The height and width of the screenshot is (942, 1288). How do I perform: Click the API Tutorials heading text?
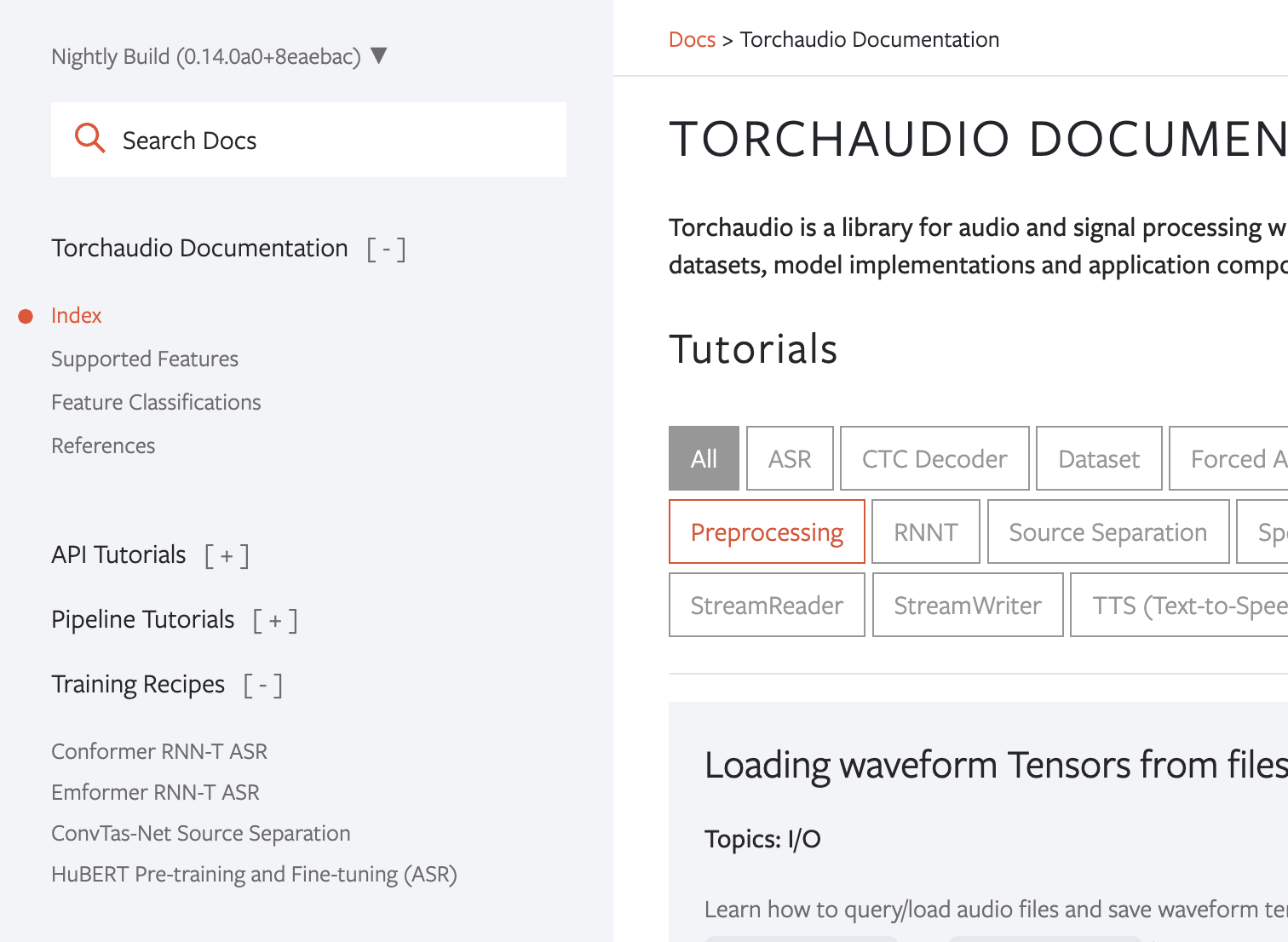tap(118, 554)
